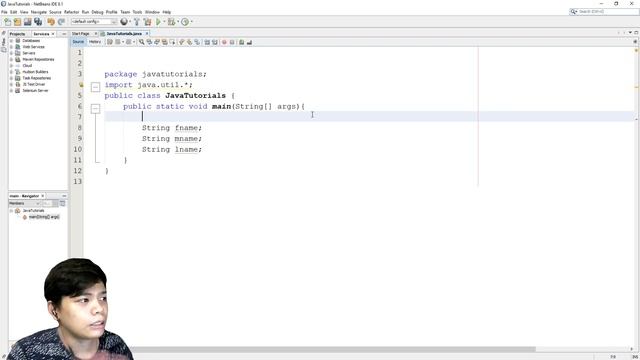Expand the Servers tree node

(11, 53)
